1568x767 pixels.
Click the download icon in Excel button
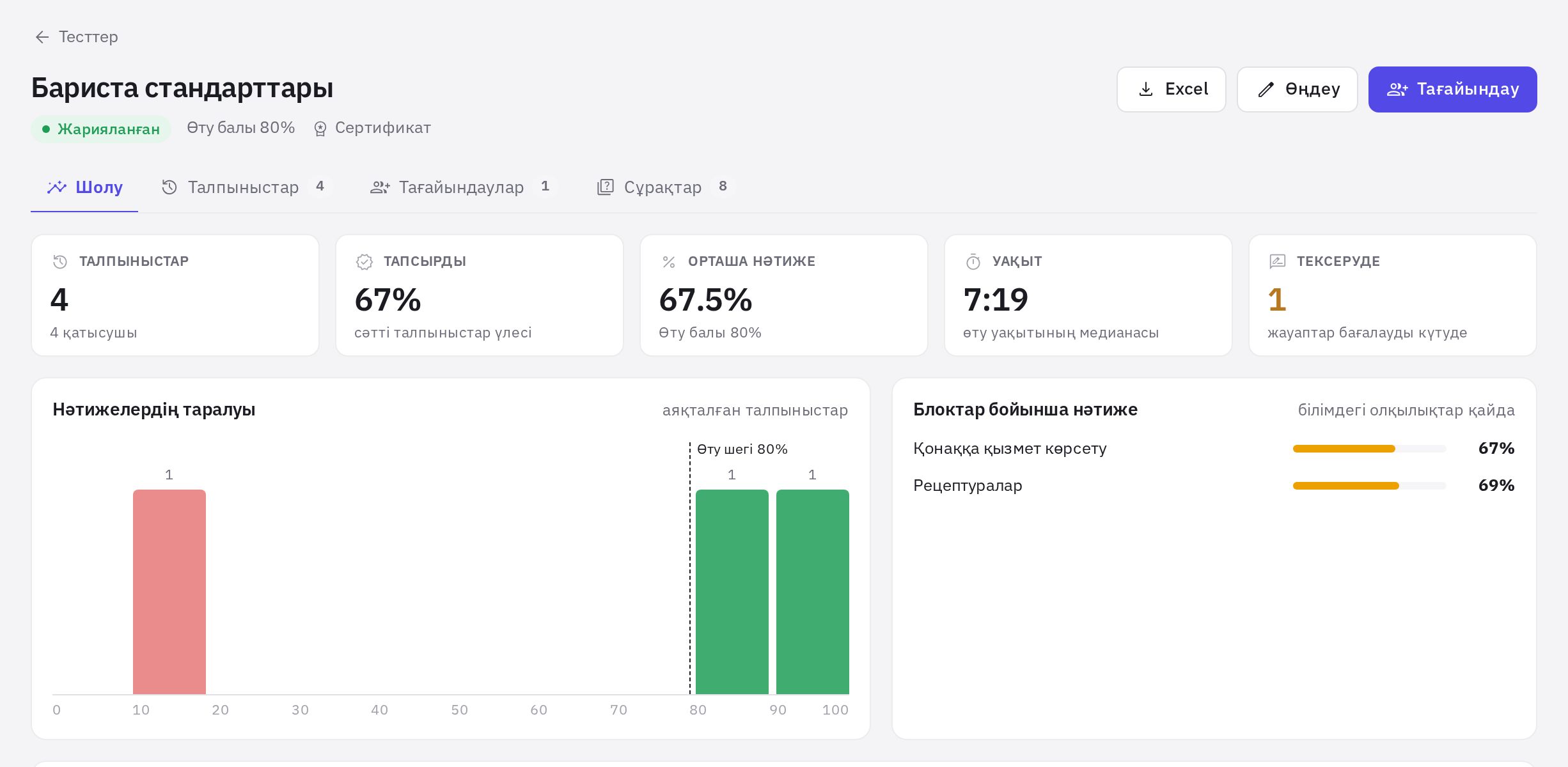[x=1146, y=89]
